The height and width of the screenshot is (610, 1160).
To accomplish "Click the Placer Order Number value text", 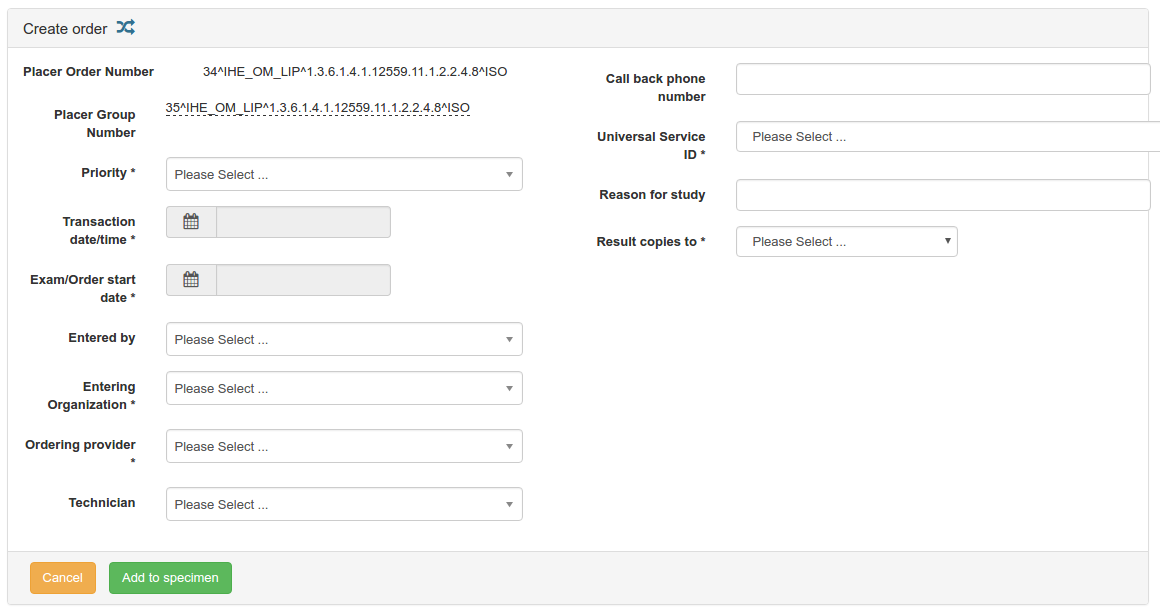I will coord(355,72).
